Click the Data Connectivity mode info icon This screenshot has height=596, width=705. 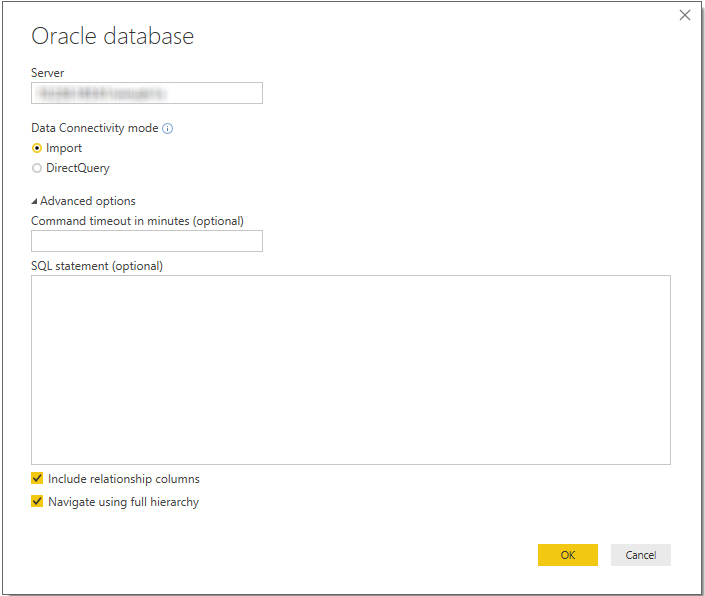[x=167, y=129]
